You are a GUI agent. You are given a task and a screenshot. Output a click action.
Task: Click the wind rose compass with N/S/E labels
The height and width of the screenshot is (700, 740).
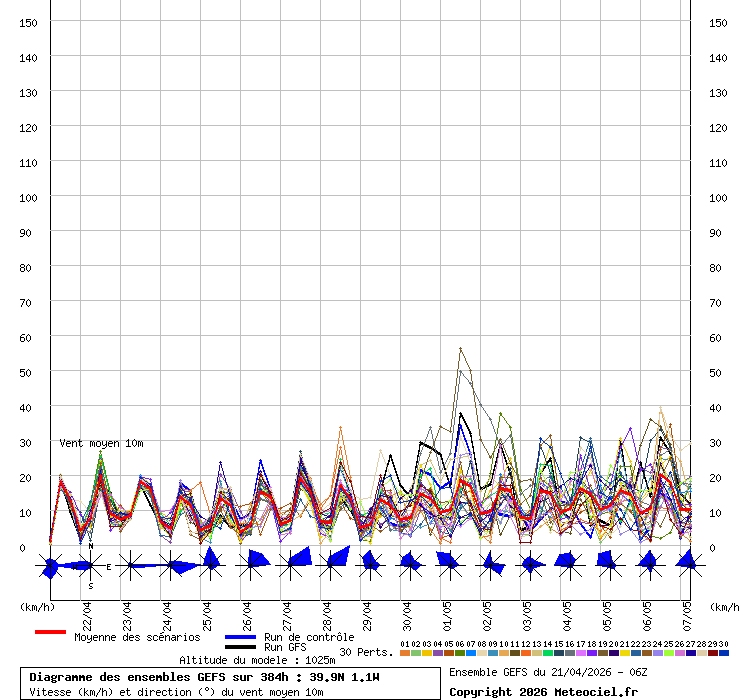[90, 566]
